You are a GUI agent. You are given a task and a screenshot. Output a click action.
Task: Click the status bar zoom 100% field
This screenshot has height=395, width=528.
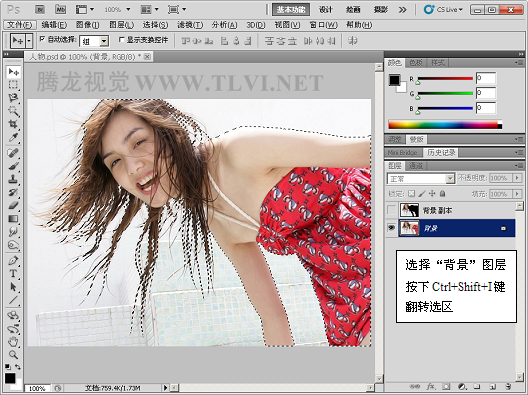(x=37, y=388)
